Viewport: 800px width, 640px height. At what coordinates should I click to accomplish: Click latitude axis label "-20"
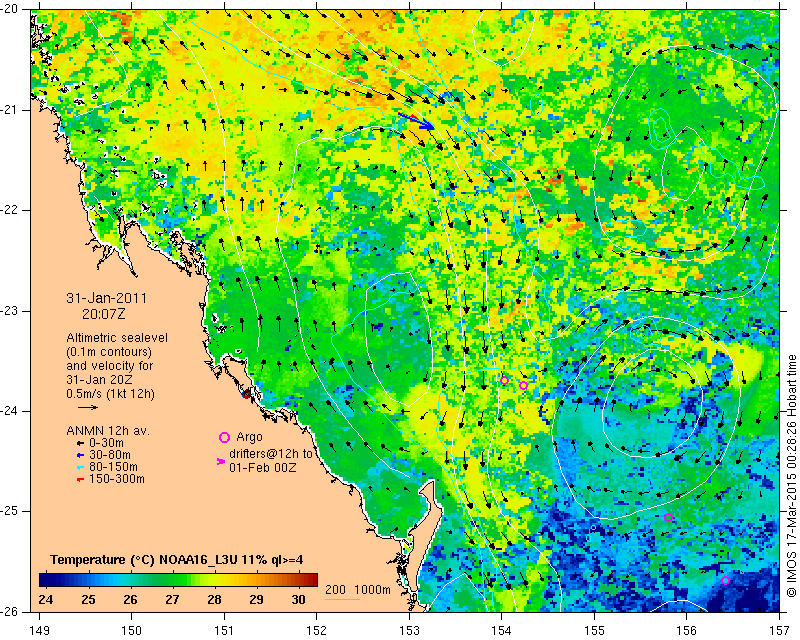point(10,9)
